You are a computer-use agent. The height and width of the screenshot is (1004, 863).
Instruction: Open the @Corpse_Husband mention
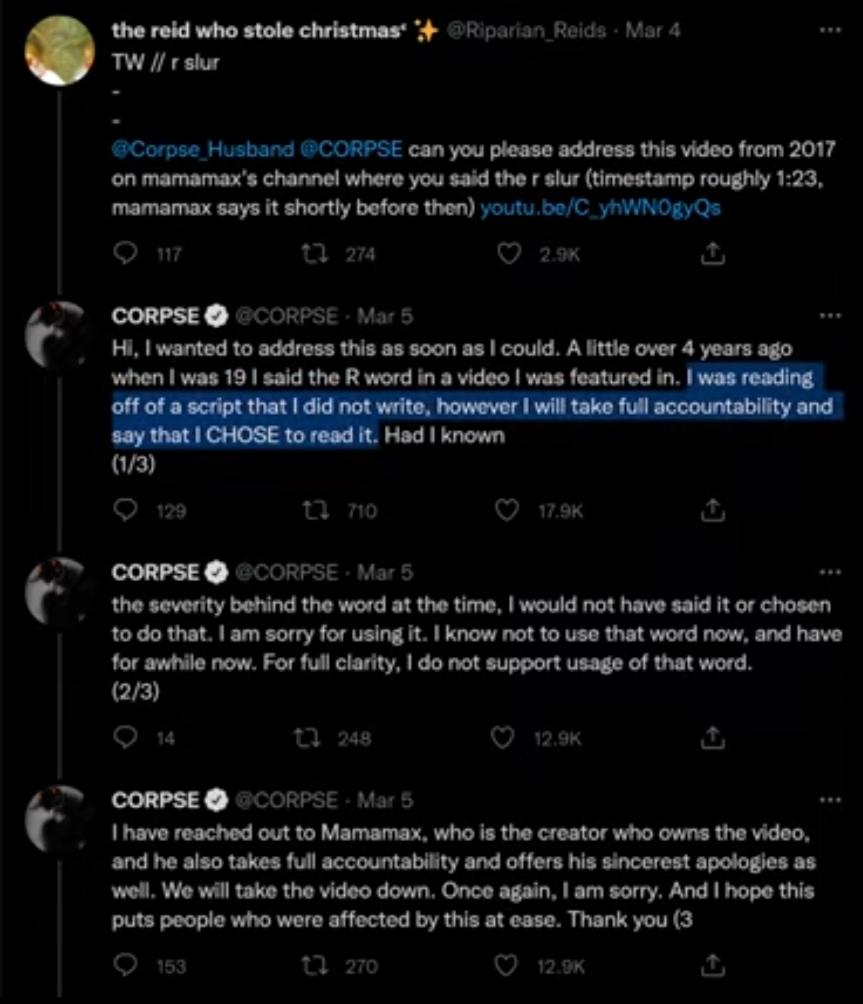[202, 149]
